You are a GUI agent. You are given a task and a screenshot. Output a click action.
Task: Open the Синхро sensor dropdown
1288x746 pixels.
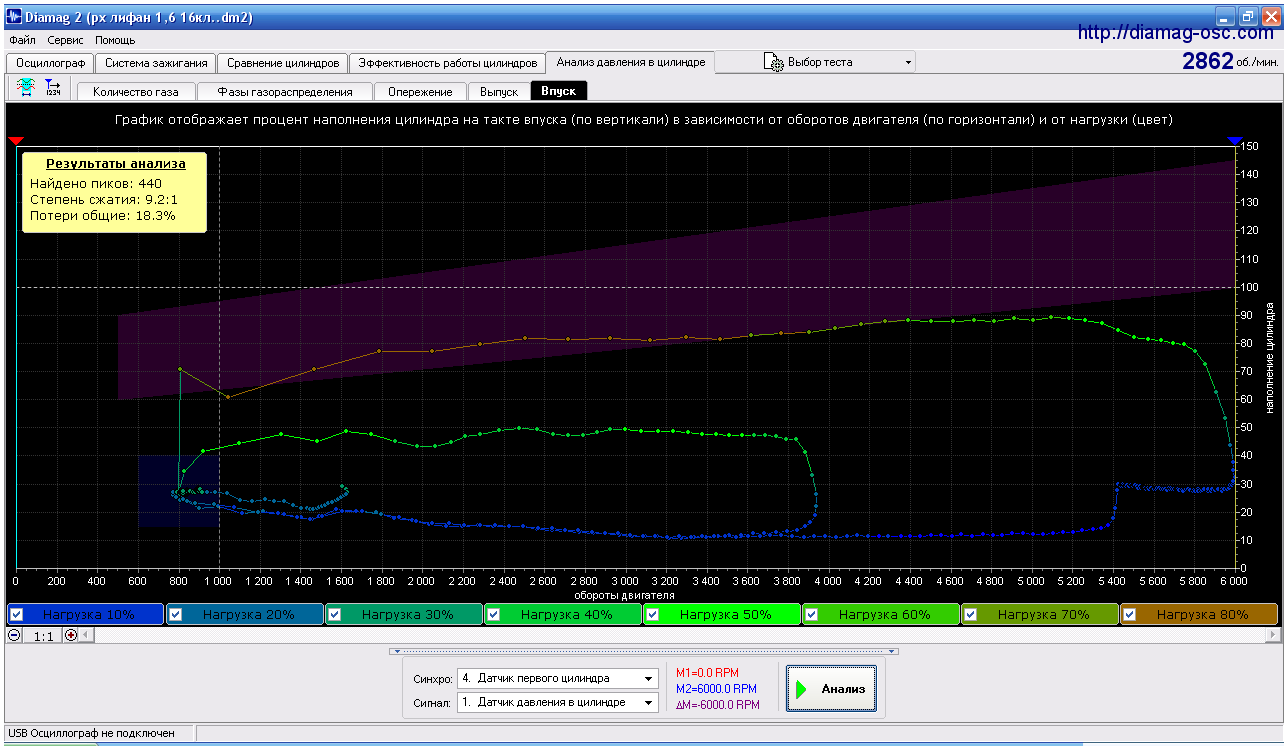[x=558, y=678]
